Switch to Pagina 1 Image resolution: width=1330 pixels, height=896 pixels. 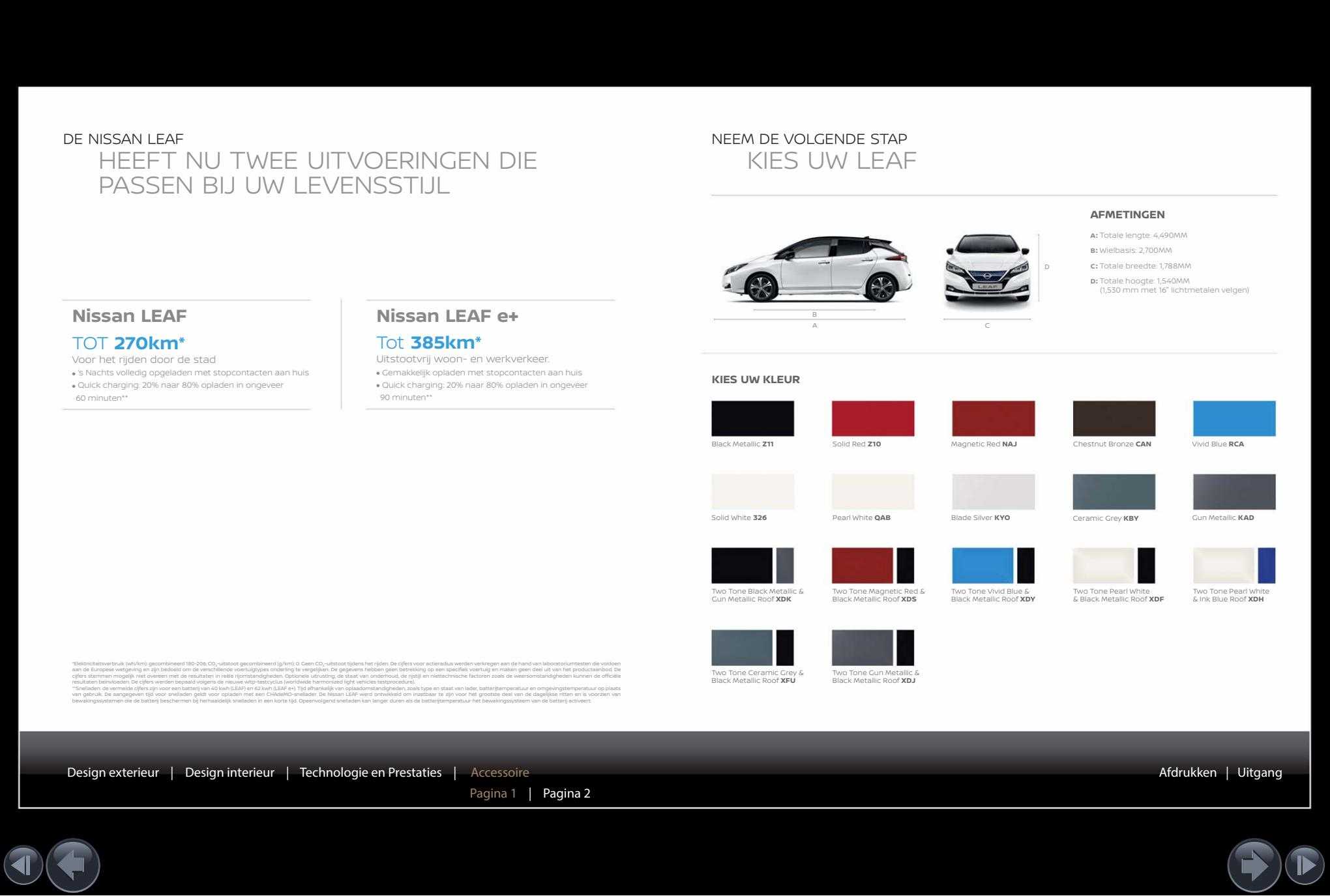(493, 793)
